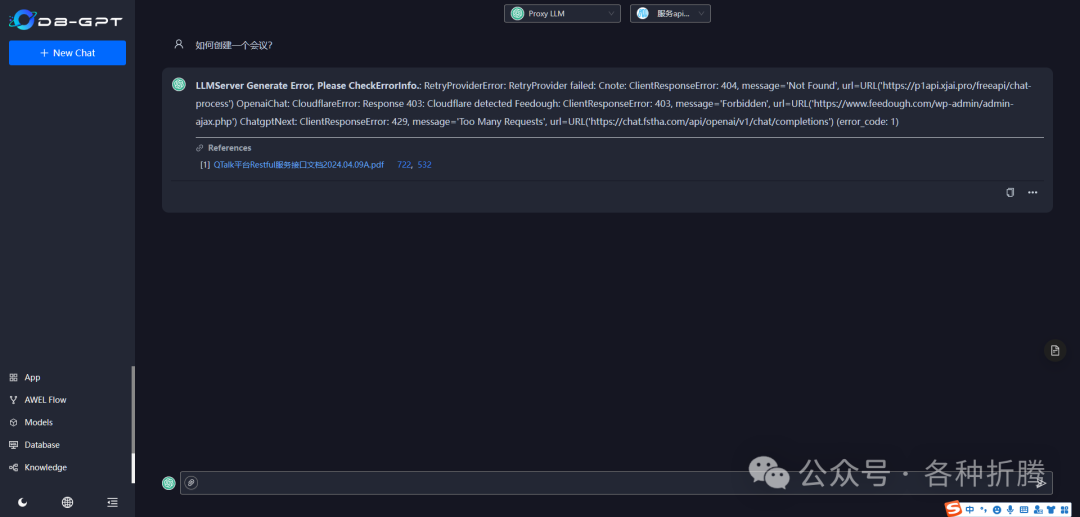Viewport: 1080px width, 517px height.
Task: Click the ChatGPT icon in Proxy LLM selector
Action: pos(517,14)
